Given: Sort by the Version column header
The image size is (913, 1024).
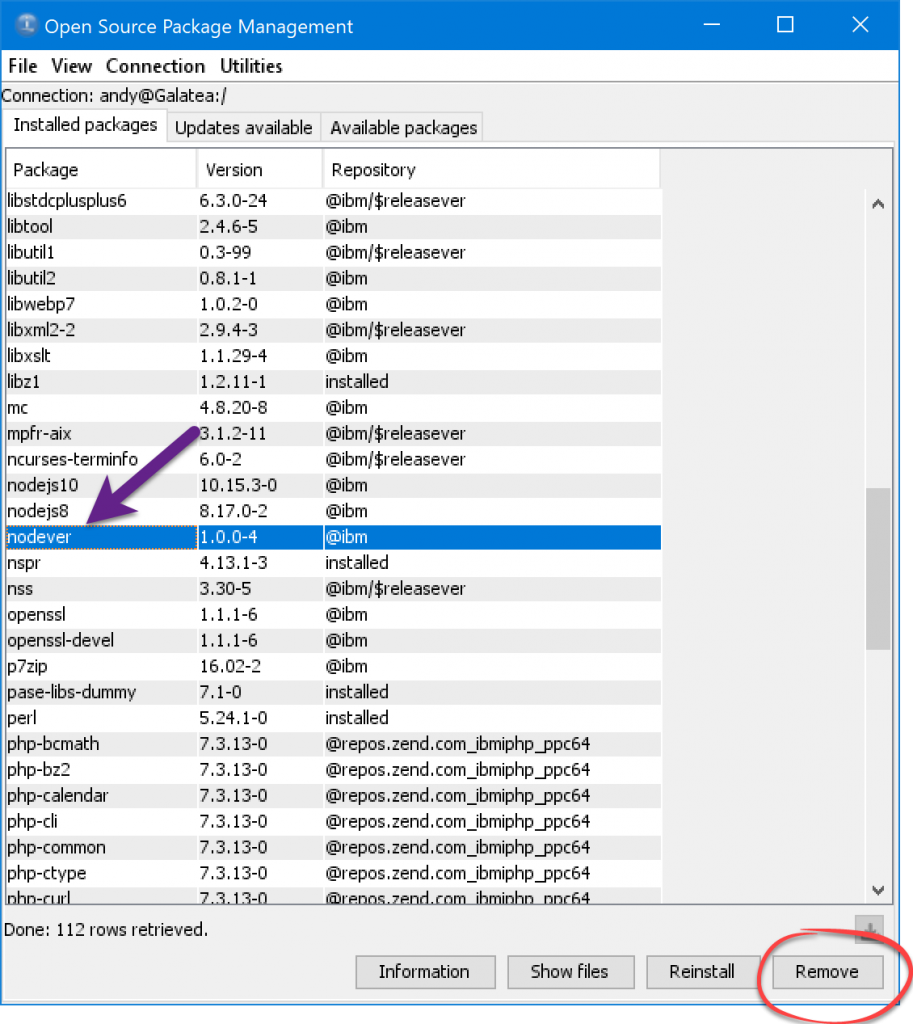Looking at the screenshot, I should tap(260, 170).
